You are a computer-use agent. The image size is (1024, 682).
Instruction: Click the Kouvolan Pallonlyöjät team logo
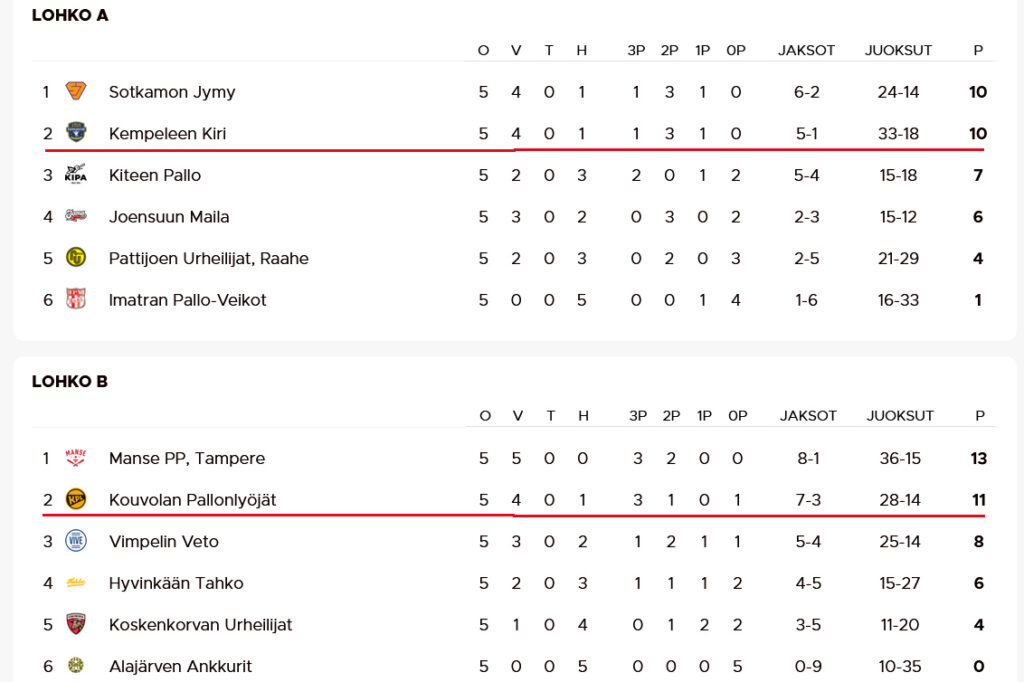[76, 500]
